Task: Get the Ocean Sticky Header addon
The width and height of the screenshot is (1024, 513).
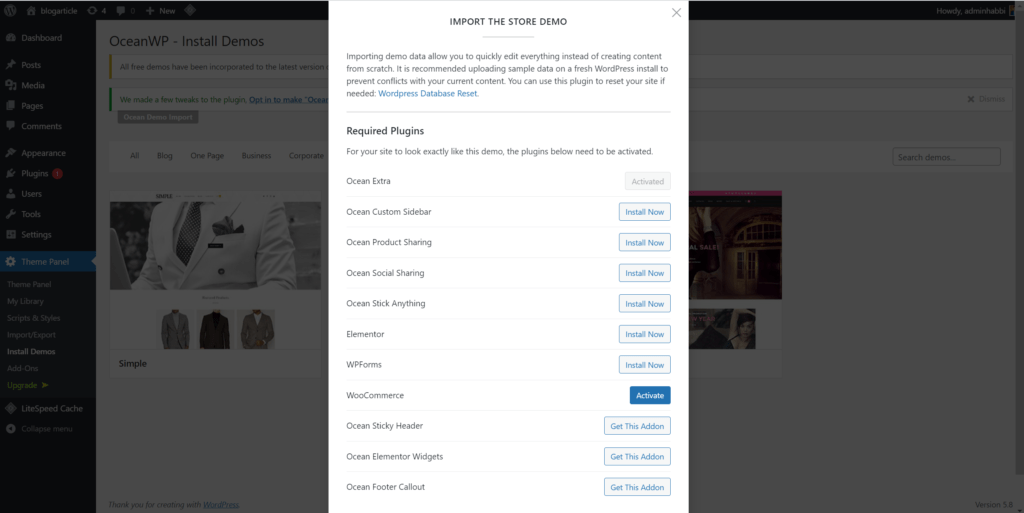Action: 637,426
